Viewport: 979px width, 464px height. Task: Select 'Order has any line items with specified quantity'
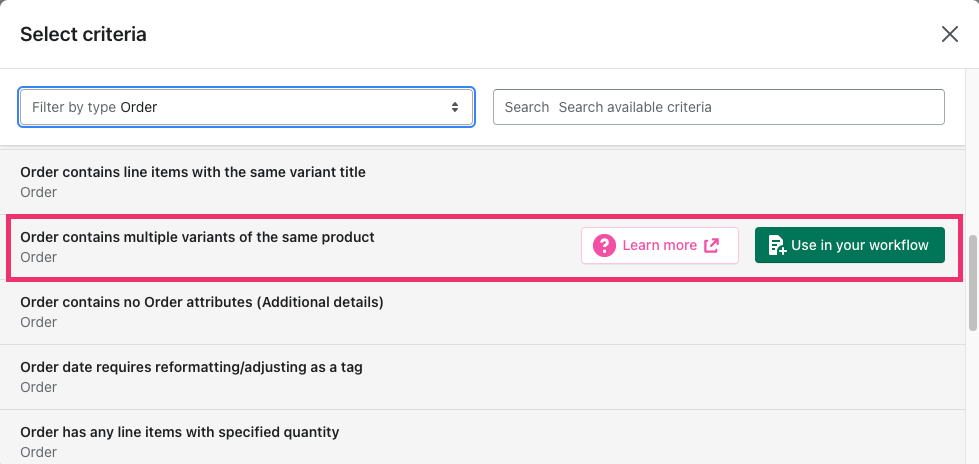pyautogui.click(x=180, y=432)
